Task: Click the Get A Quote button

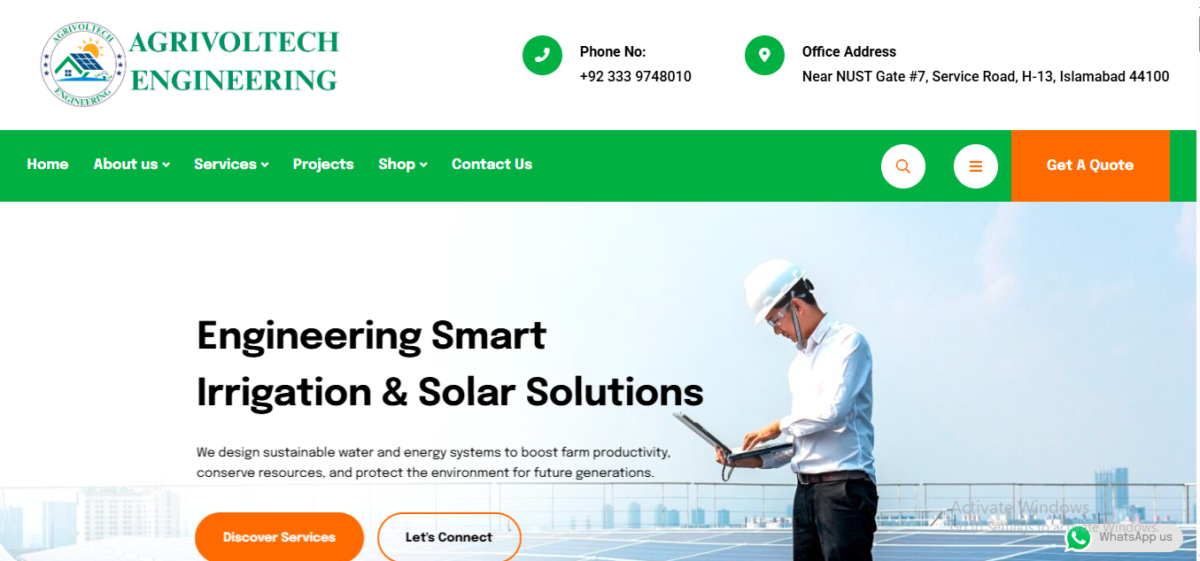Action: [x=1090, y=166]
